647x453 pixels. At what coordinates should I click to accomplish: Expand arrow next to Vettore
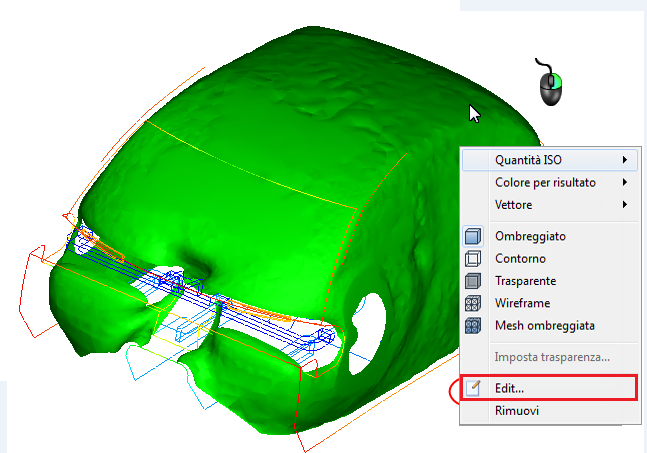coord(625,204)
